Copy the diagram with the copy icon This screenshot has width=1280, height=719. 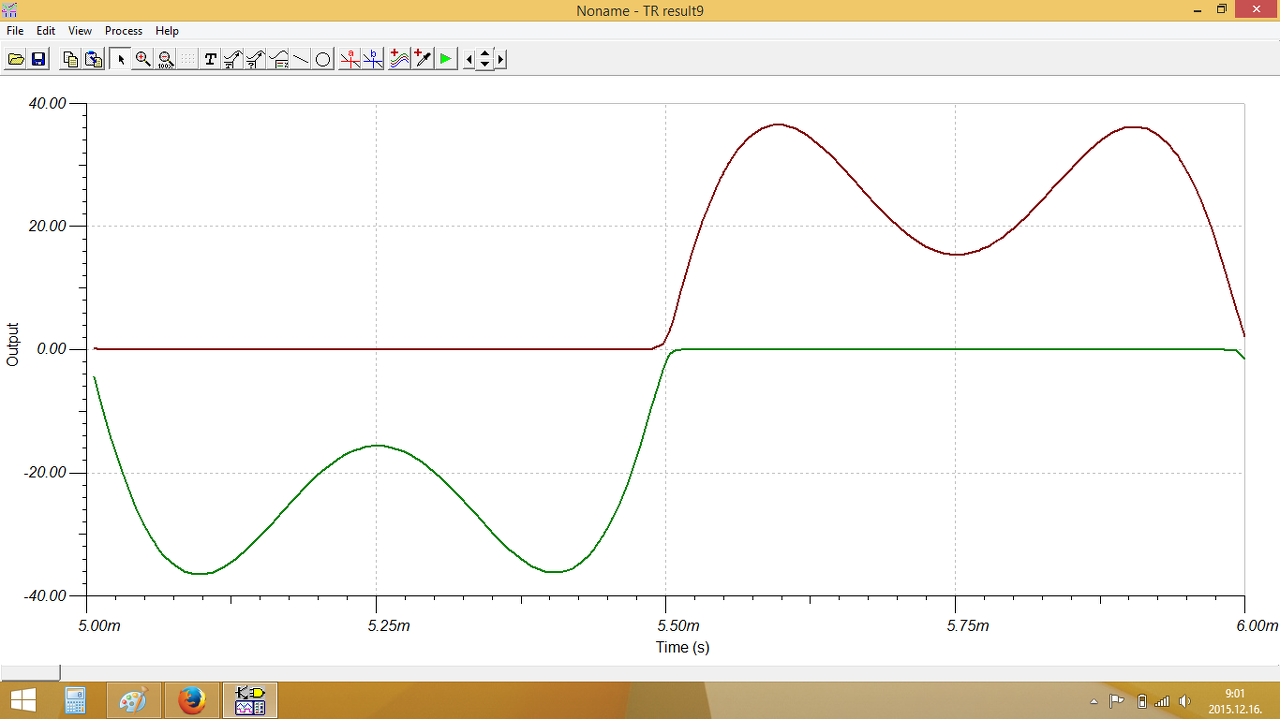[x=70, y=59]
